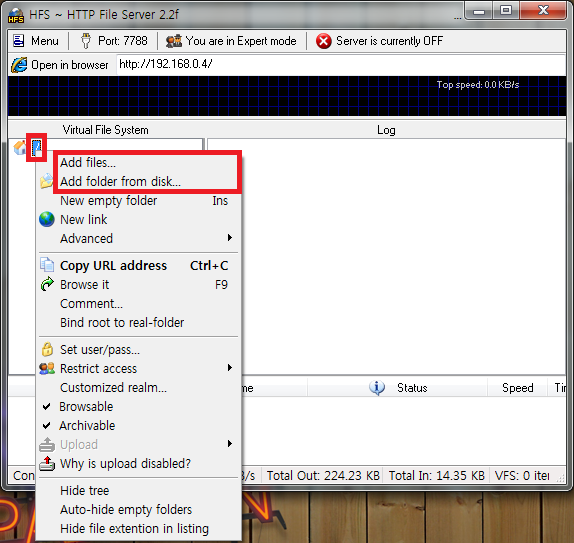The height and width of the screenshot is (543, 574).
Task: Expand the Advanced submenu
Action: click(139, 239)
